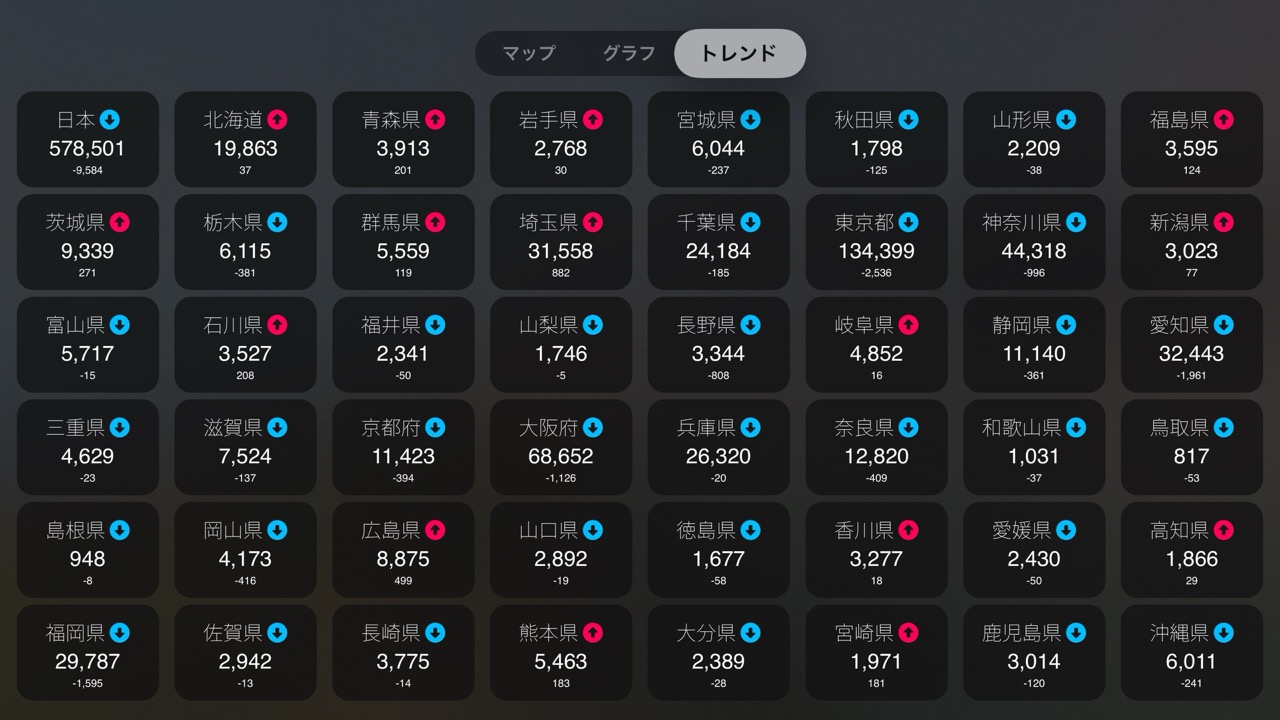
Task: Click the blue down arrow next to 日本
Action: (x=110, y=120)
